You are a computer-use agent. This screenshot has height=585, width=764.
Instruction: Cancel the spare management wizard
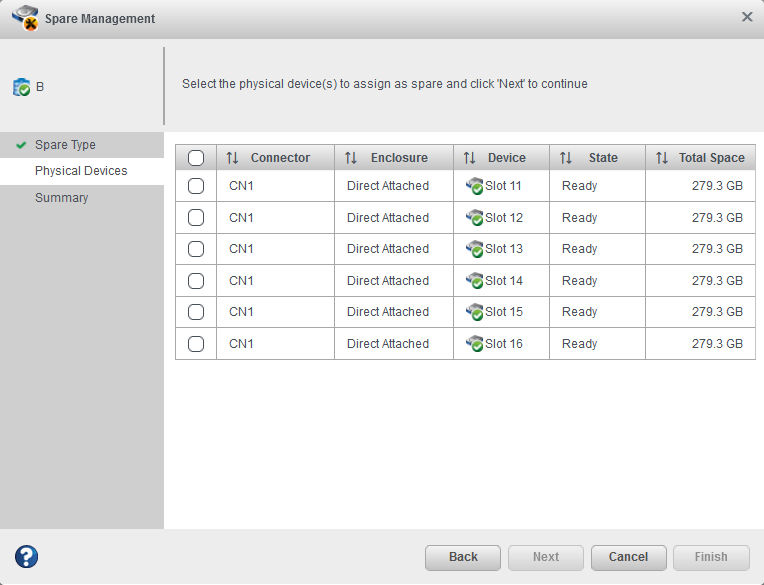[x=628, y=557]
